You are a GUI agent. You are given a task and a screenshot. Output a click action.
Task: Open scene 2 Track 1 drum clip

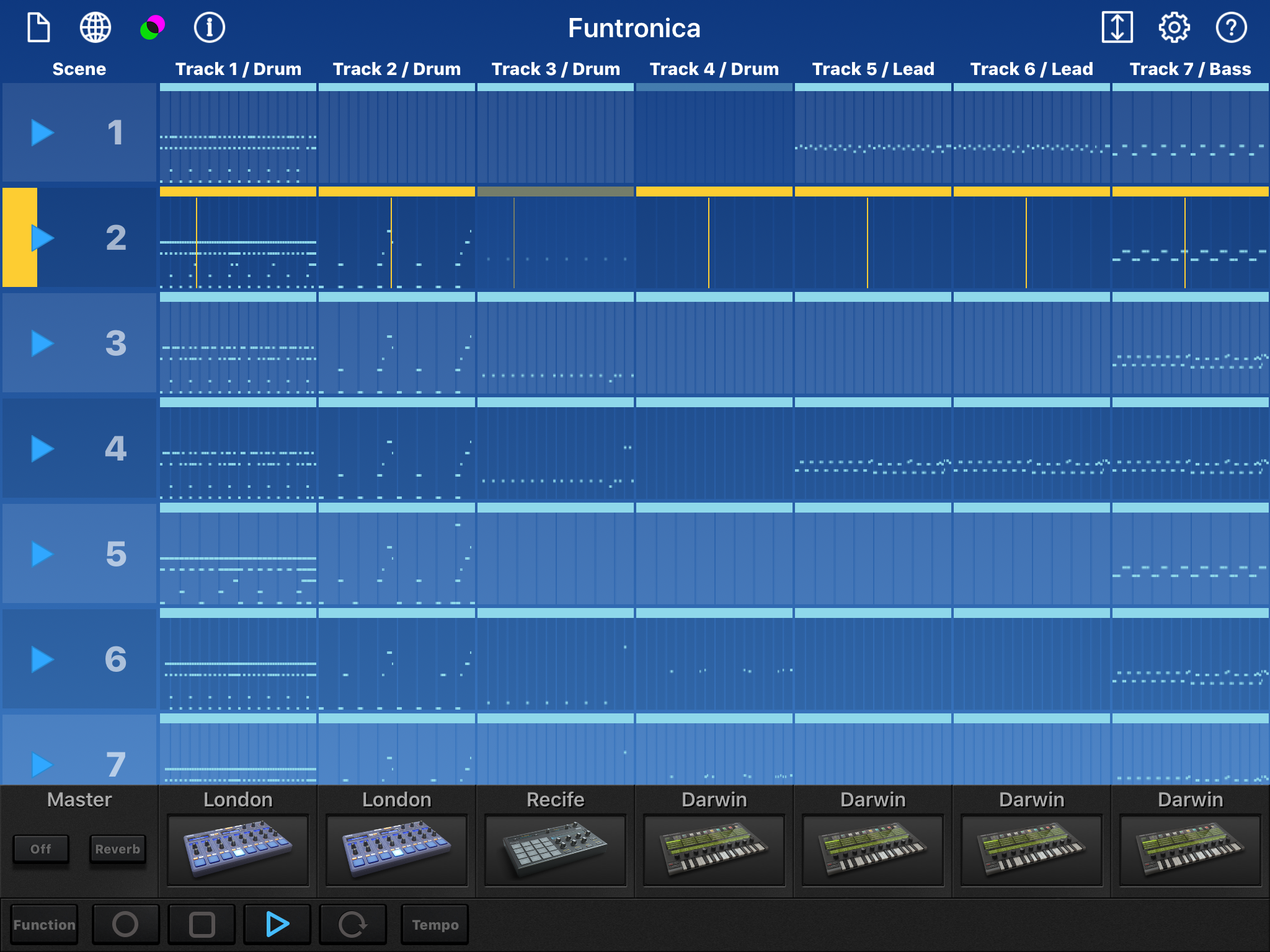[238, 239]
